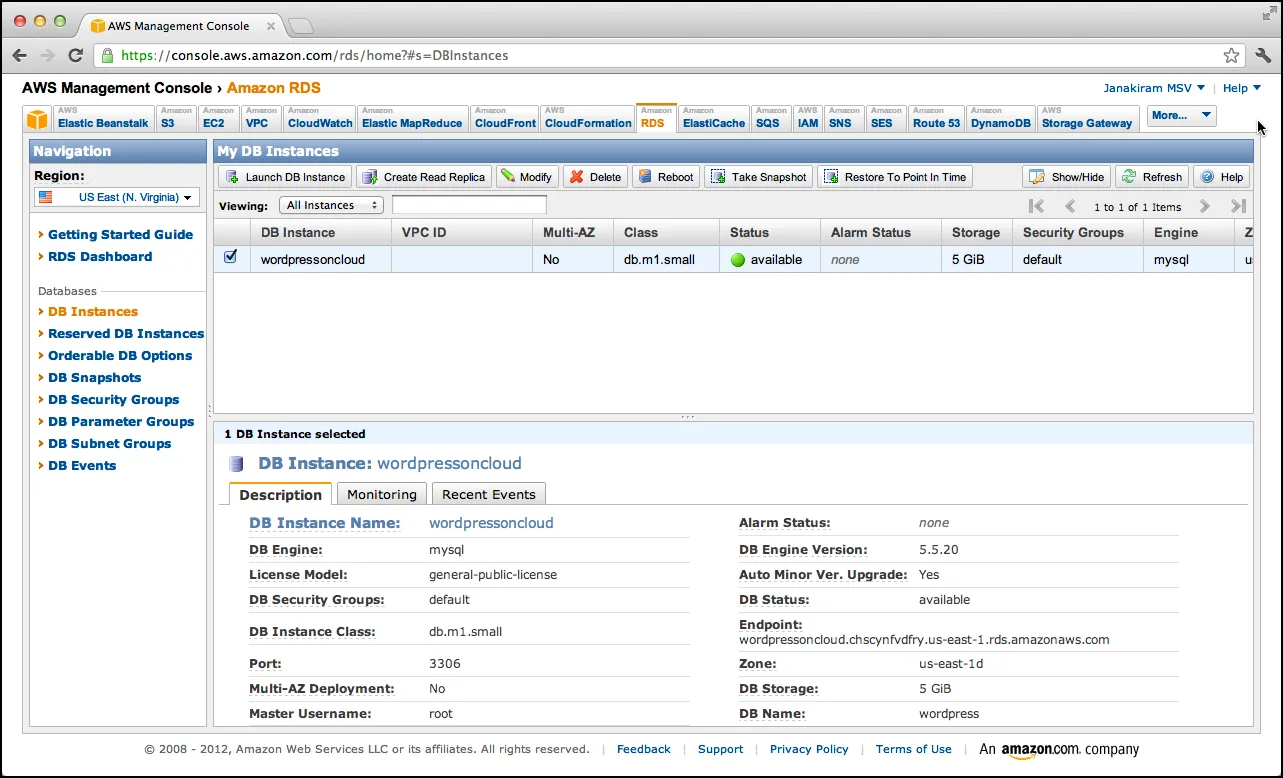Select the Description tab
This screenshot has height=778, width=1283.
[x=280, y=494]
